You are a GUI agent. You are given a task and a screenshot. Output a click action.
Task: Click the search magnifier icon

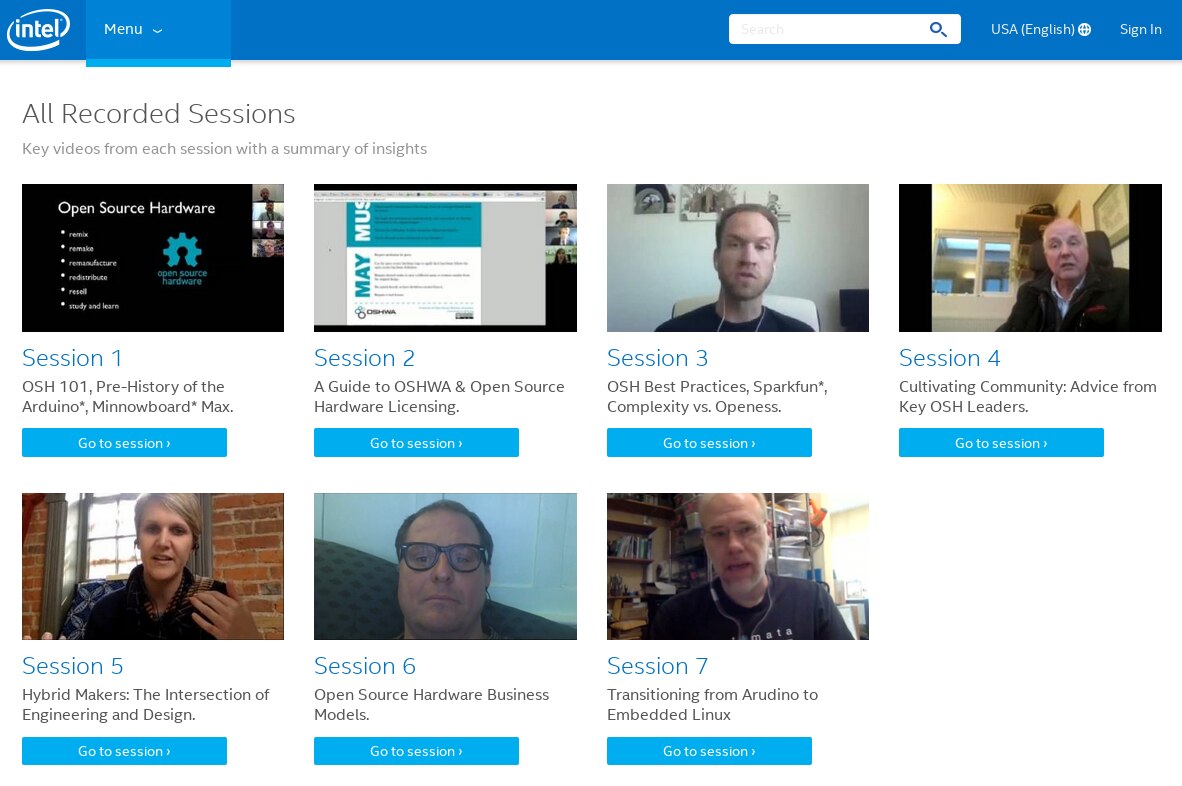coord(938,29)
